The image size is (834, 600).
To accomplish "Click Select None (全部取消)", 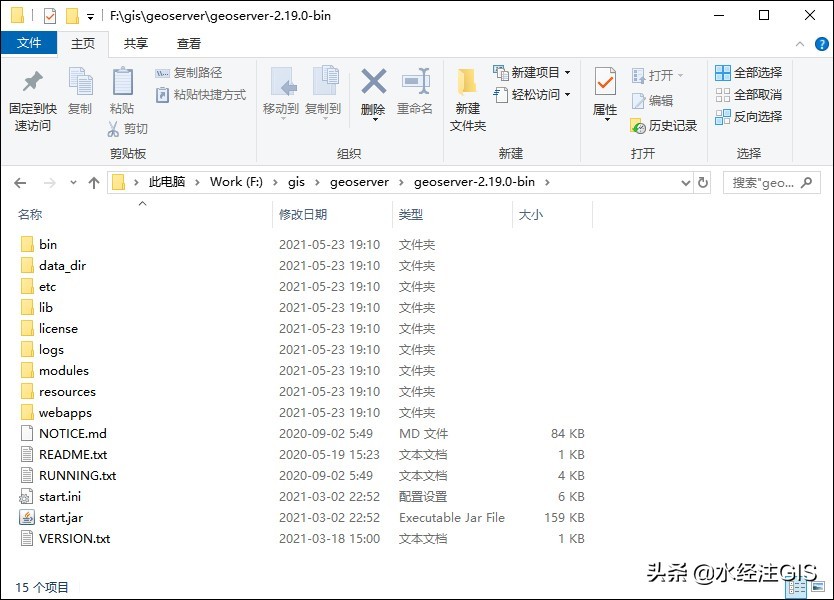I will [x=748, y=95].
